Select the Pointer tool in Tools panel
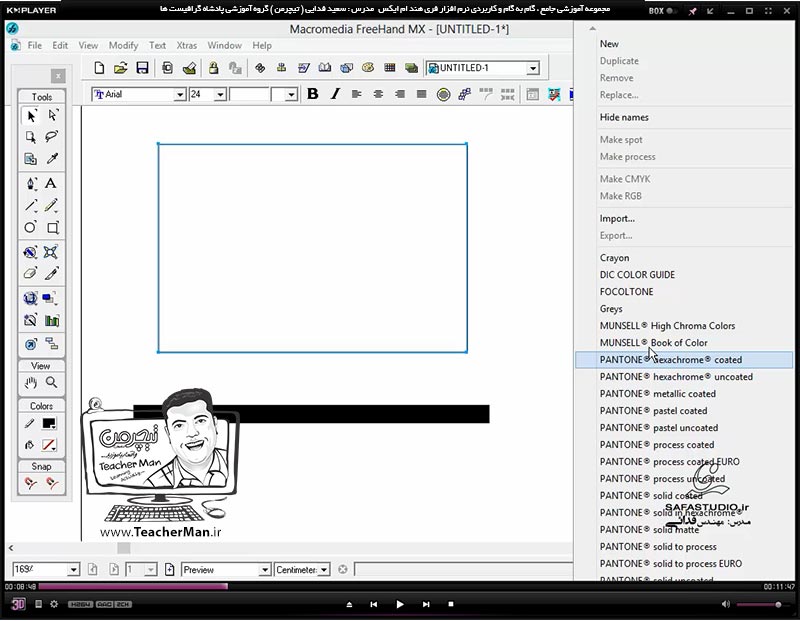Image resolution: width=800 pixels, height=621 pixels. pos(31,116)
